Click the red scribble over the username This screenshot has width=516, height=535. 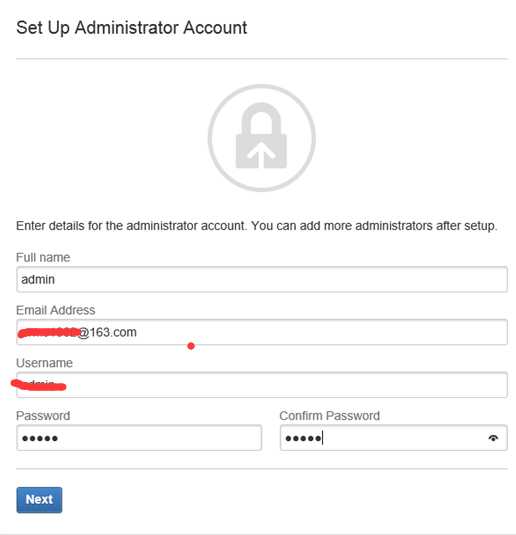(38, 385)
